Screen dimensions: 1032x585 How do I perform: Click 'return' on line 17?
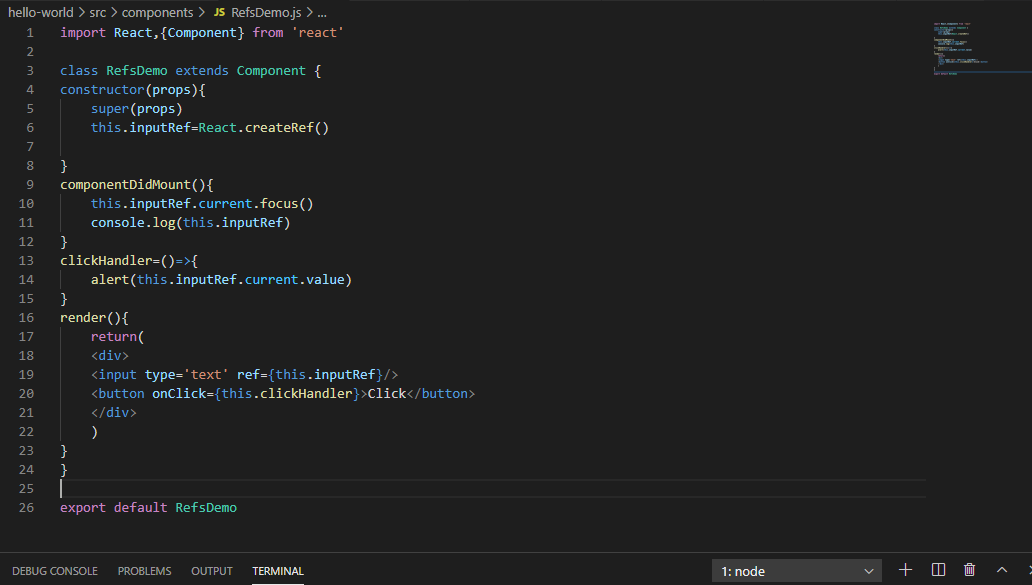pyautogui.click(x=114, y=337)
